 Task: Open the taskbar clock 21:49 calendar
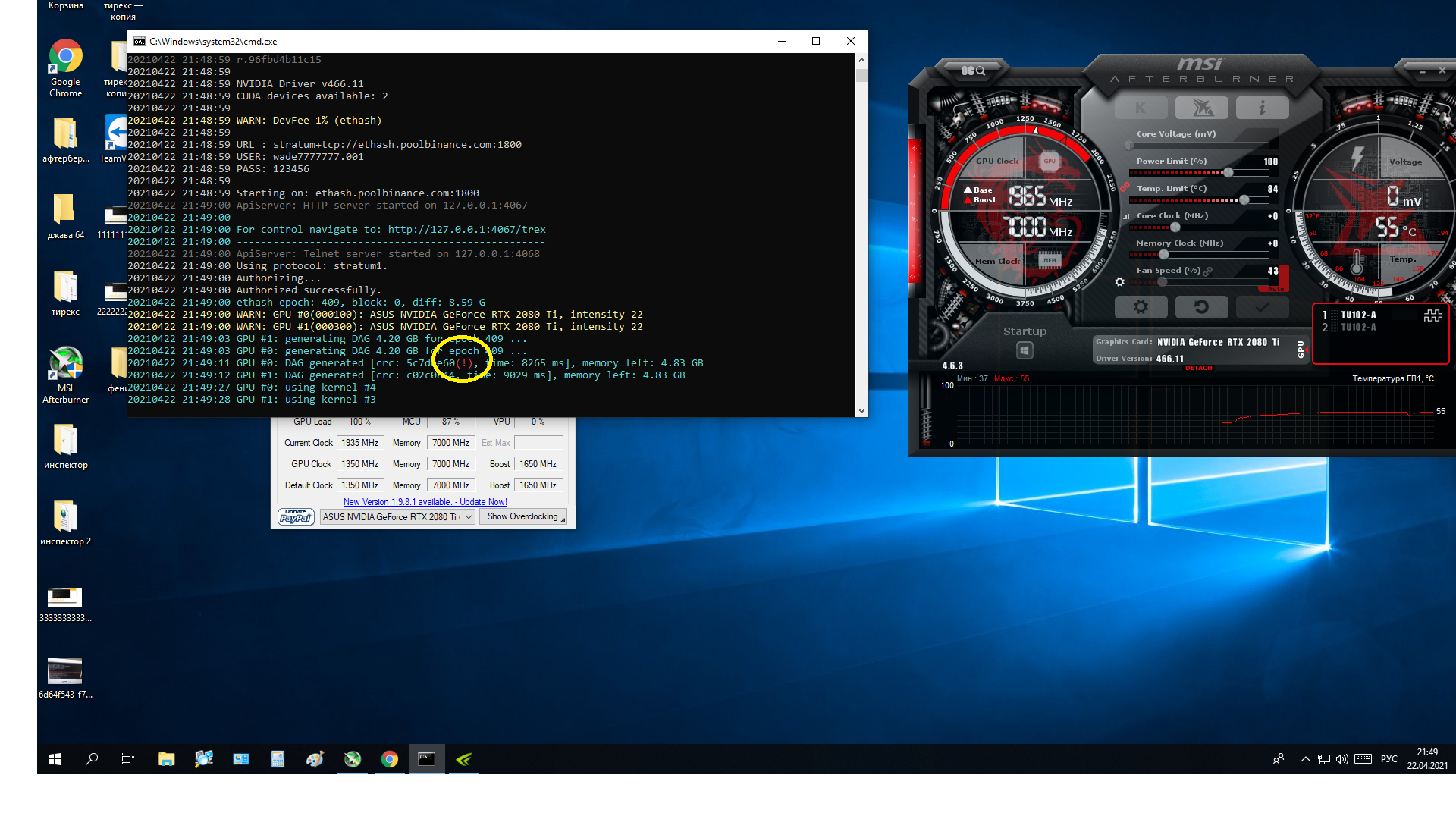coord(1427,759)
